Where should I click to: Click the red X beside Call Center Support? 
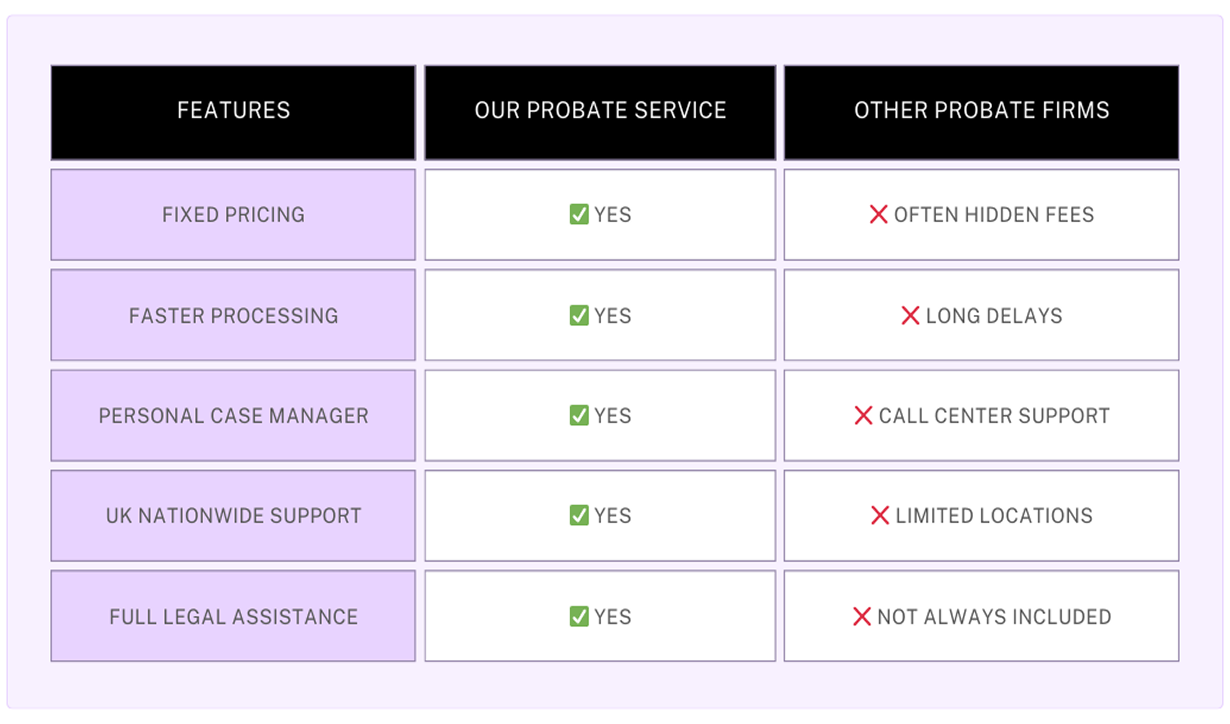pyautogui.click(x=864, y=415)
